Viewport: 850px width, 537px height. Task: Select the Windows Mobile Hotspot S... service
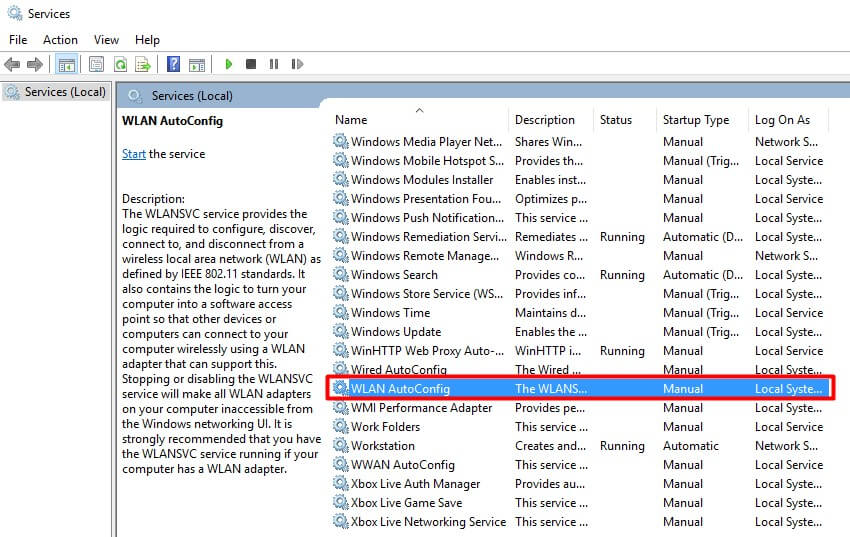579,161
